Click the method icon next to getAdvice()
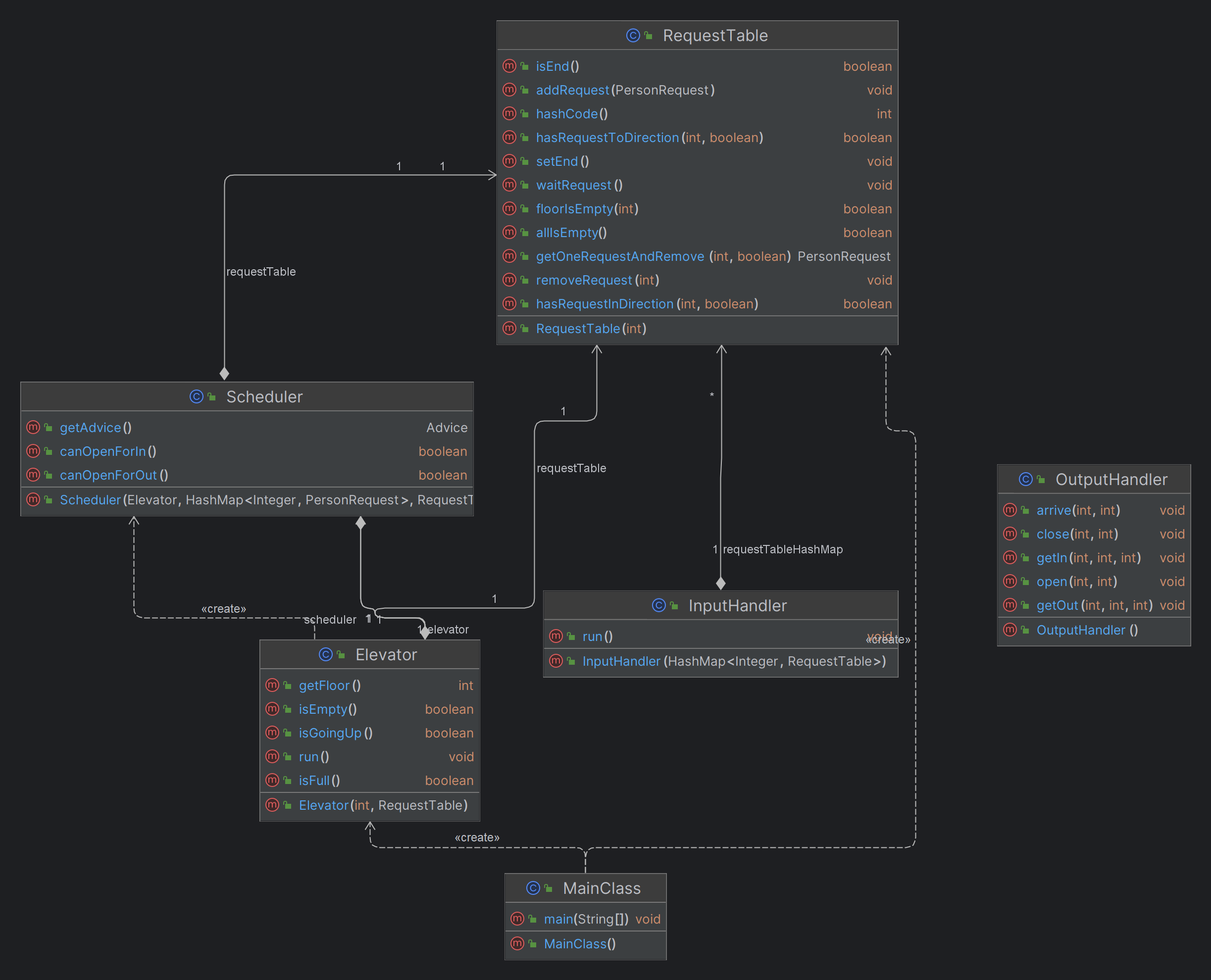Screen dimensions: 1211x980 (33, 427)
